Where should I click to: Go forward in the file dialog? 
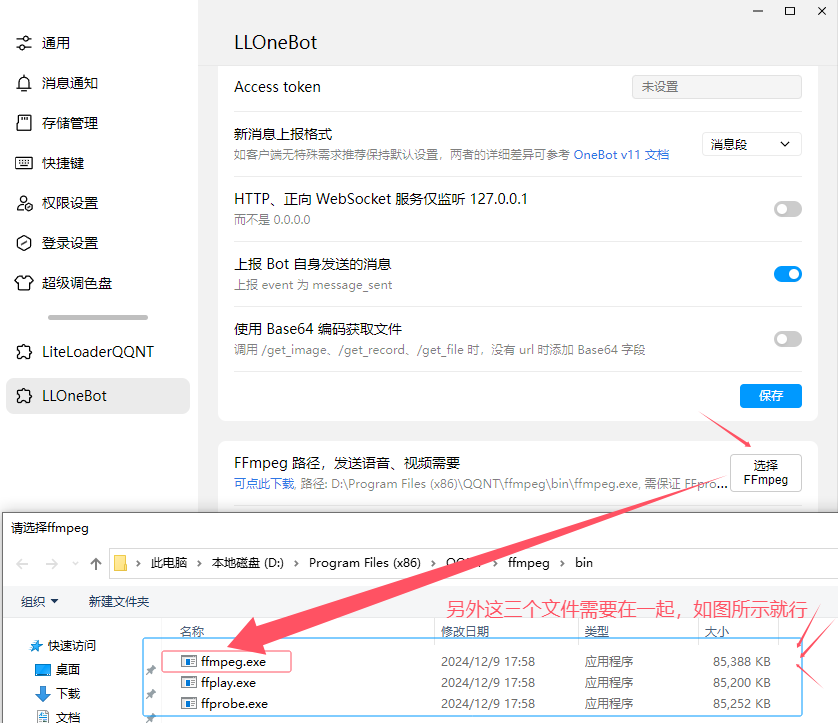tap(52, 564)
